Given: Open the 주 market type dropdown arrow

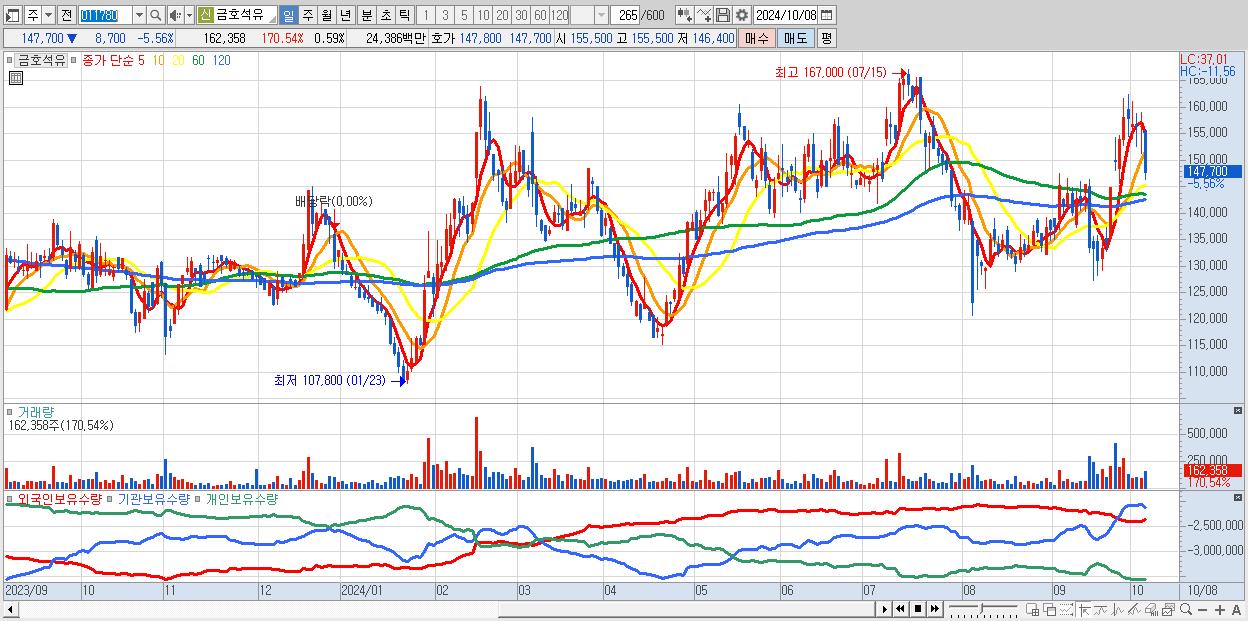Looking at the screenshot, I should click(48, 16).
